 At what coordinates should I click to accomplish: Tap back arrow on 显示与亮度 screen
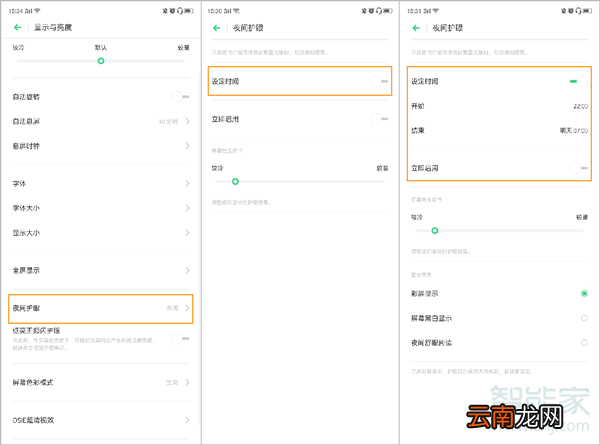(17, 27)
